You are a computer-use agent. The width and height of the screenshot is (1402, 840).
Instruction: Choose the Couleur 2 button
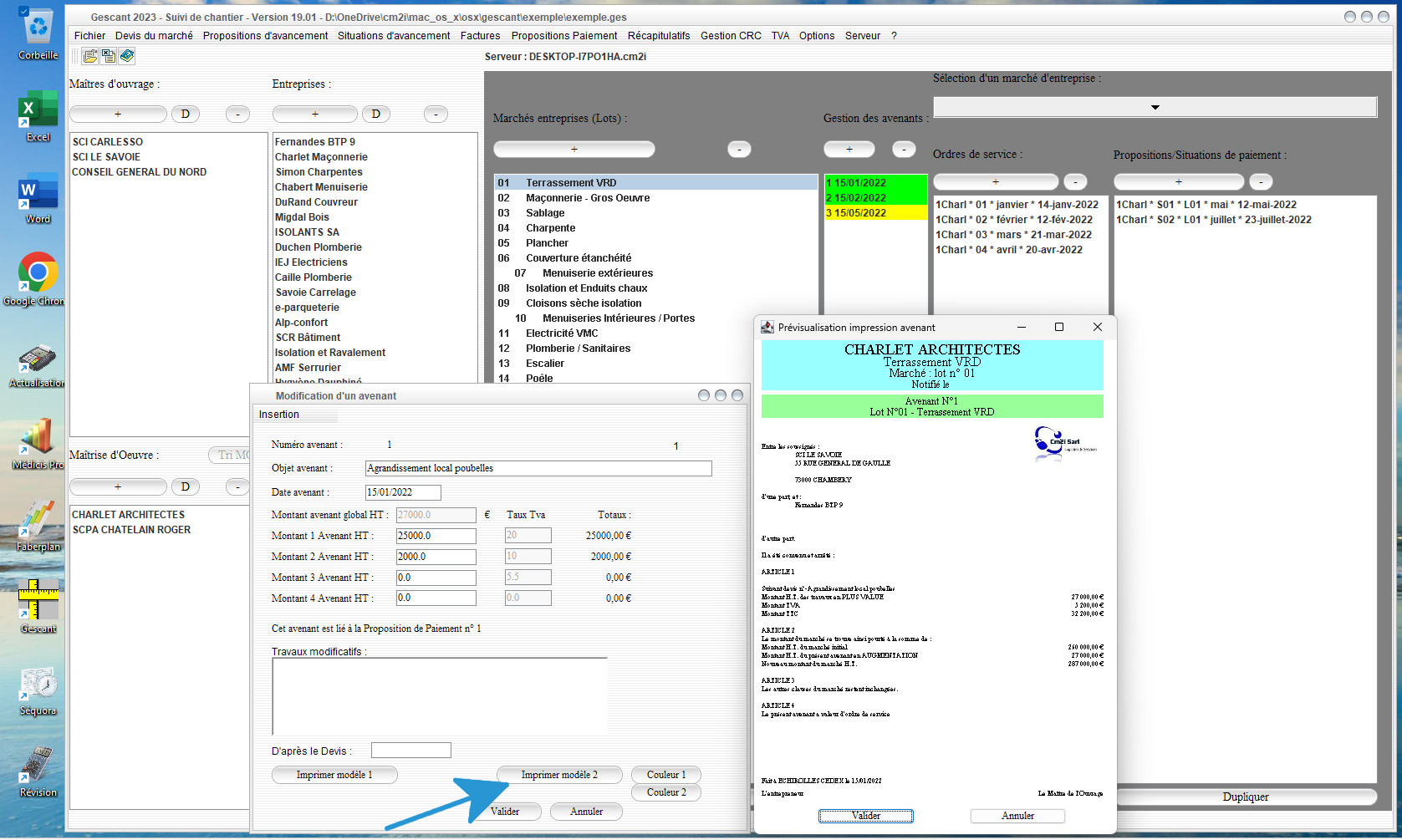[666, 792]
